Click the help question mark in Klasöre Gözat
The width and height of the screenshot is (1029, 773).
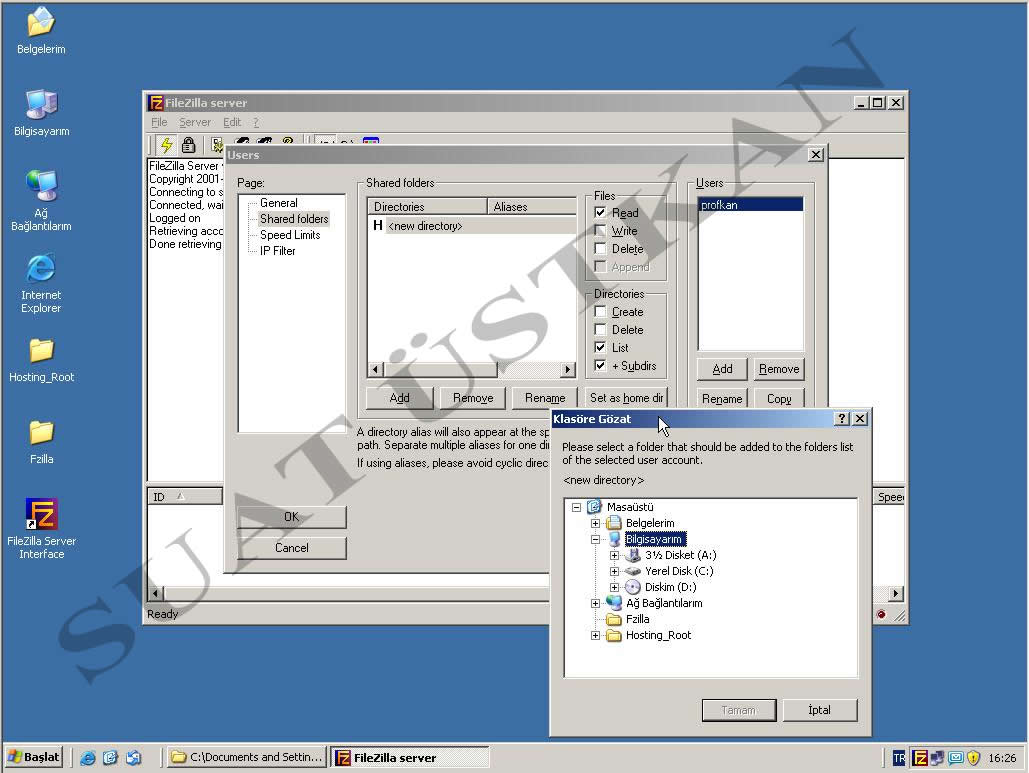(x=841, y=419)
